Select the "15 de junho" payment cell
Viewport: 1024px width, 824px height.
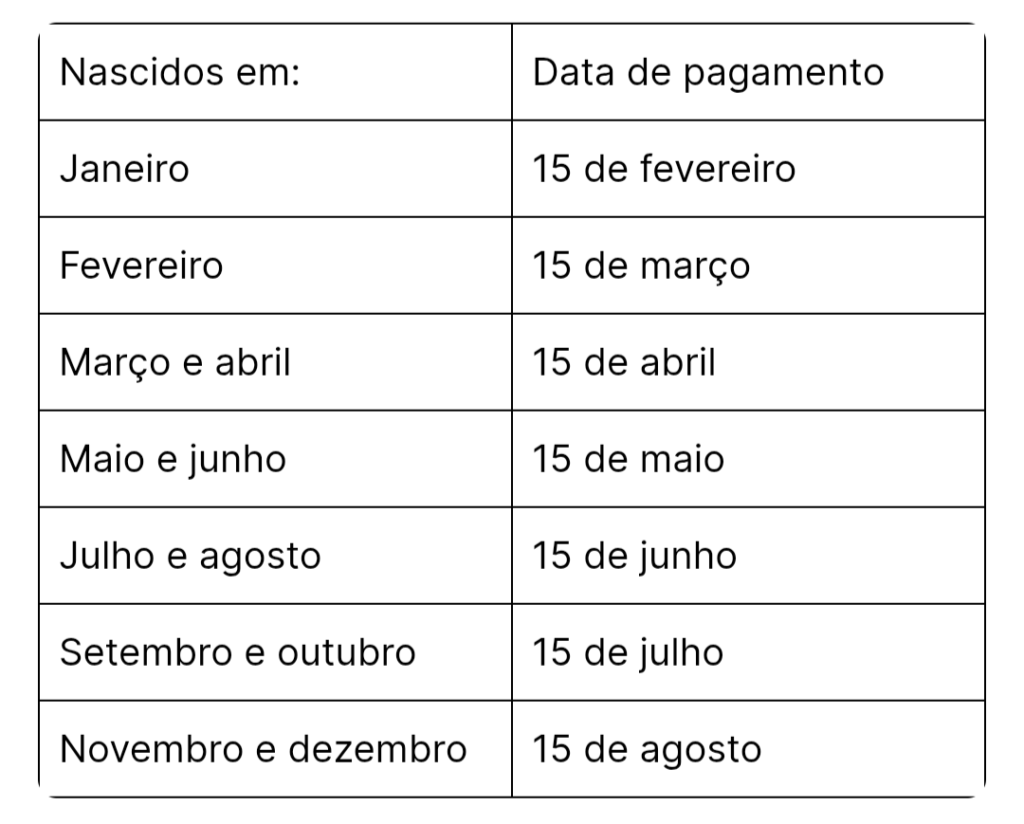[x=634, y=555]
